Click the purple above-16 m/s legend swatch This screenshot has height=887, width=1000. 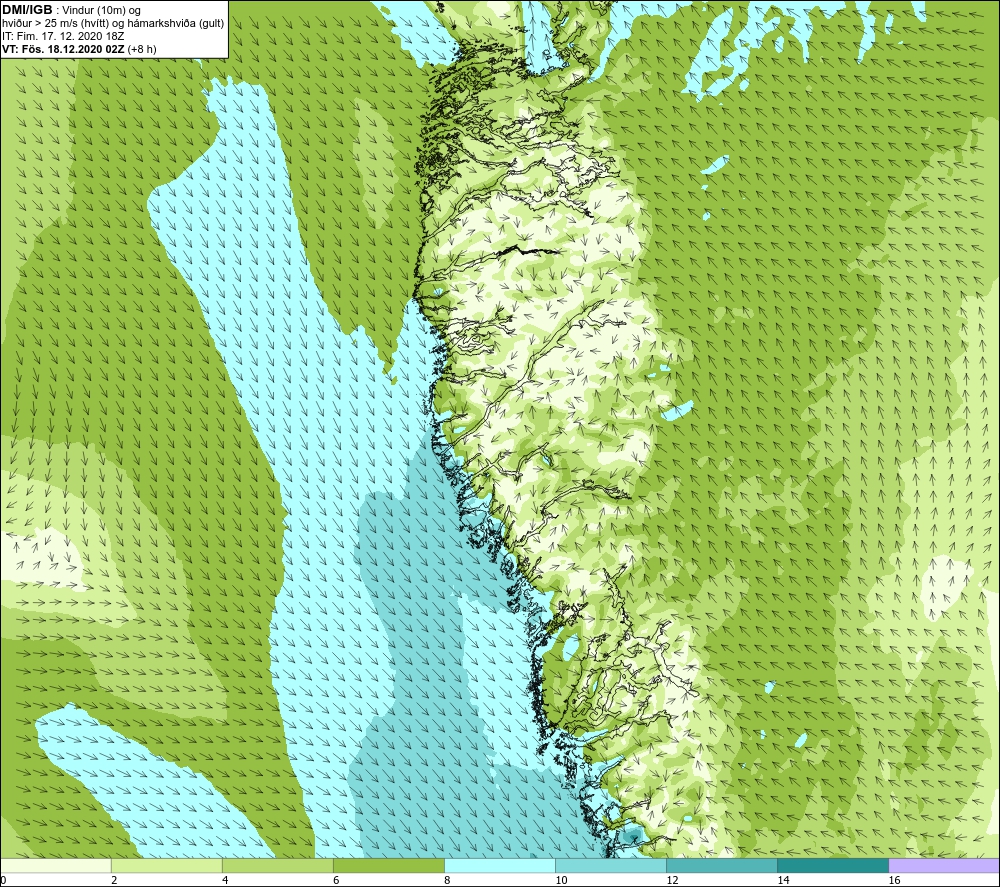coord(944,865)
